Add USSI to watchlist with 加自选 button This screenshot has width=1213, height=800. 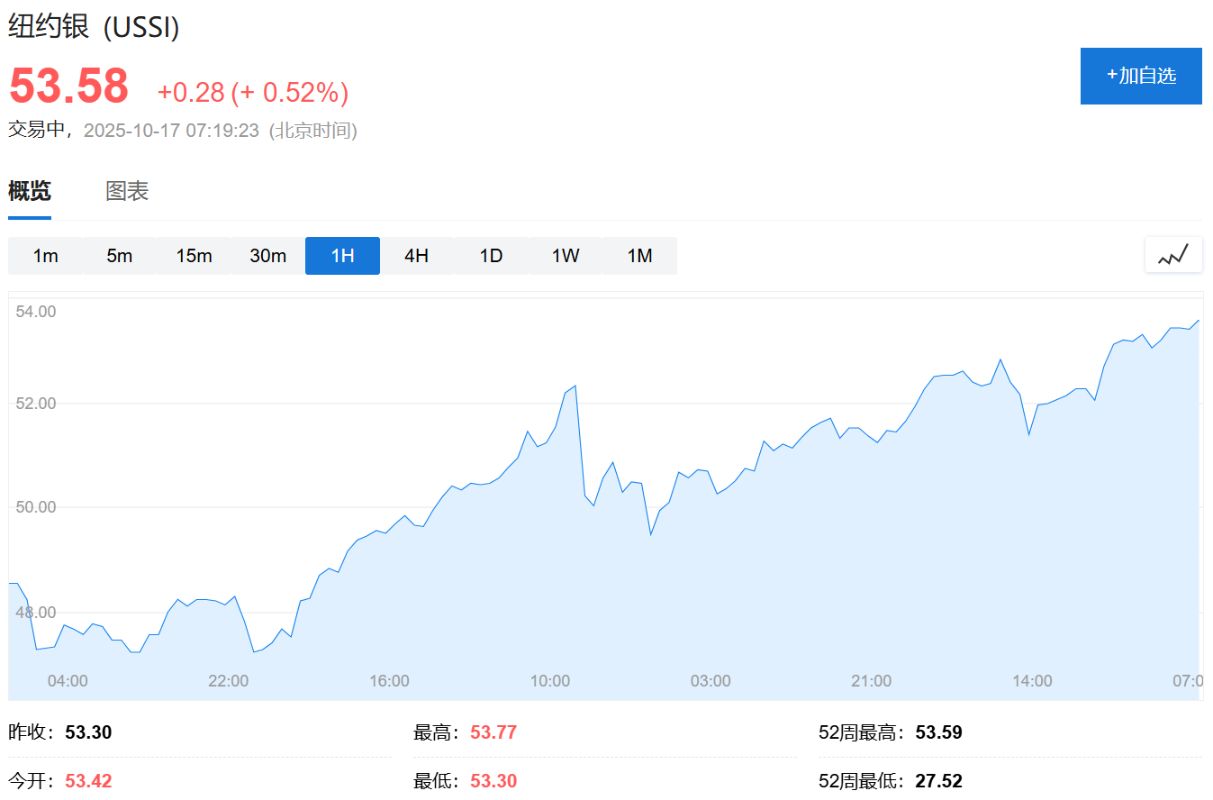(1141, 76)
